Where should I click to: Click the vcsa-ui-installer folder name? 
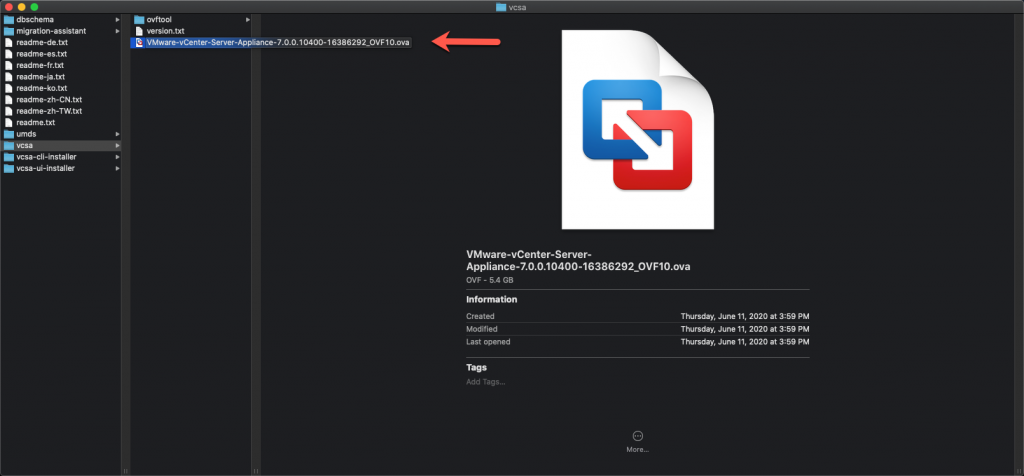(46, 168)
